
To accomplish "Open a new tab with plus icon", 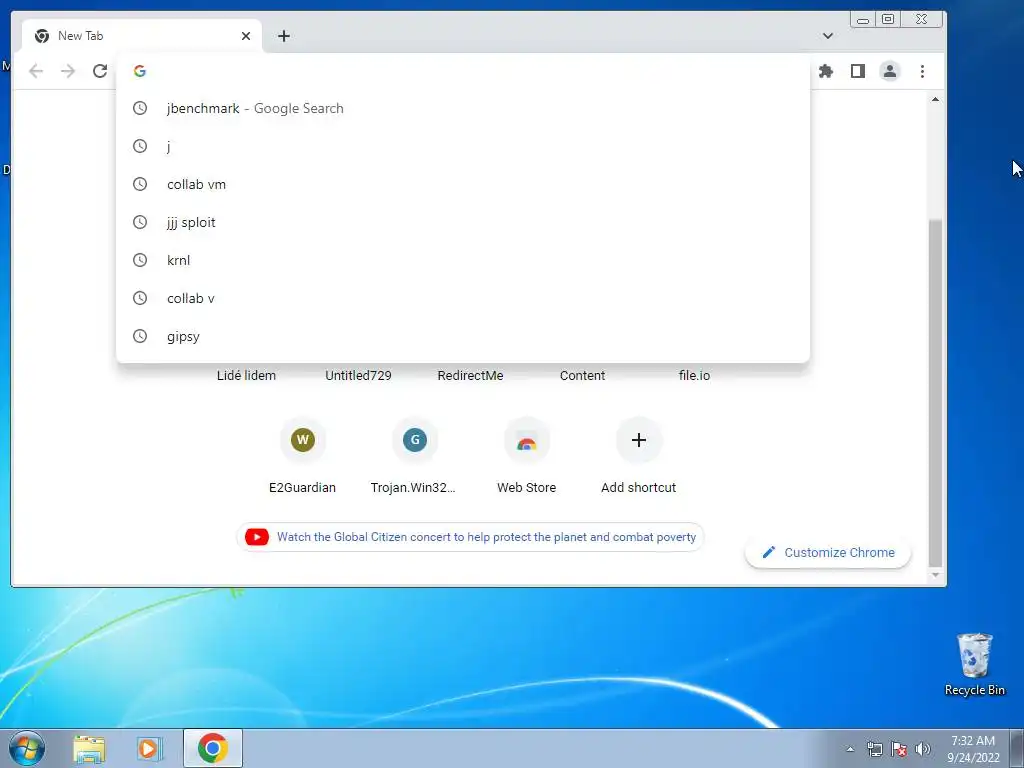I will pyautogui.click(x=283, y=36).
